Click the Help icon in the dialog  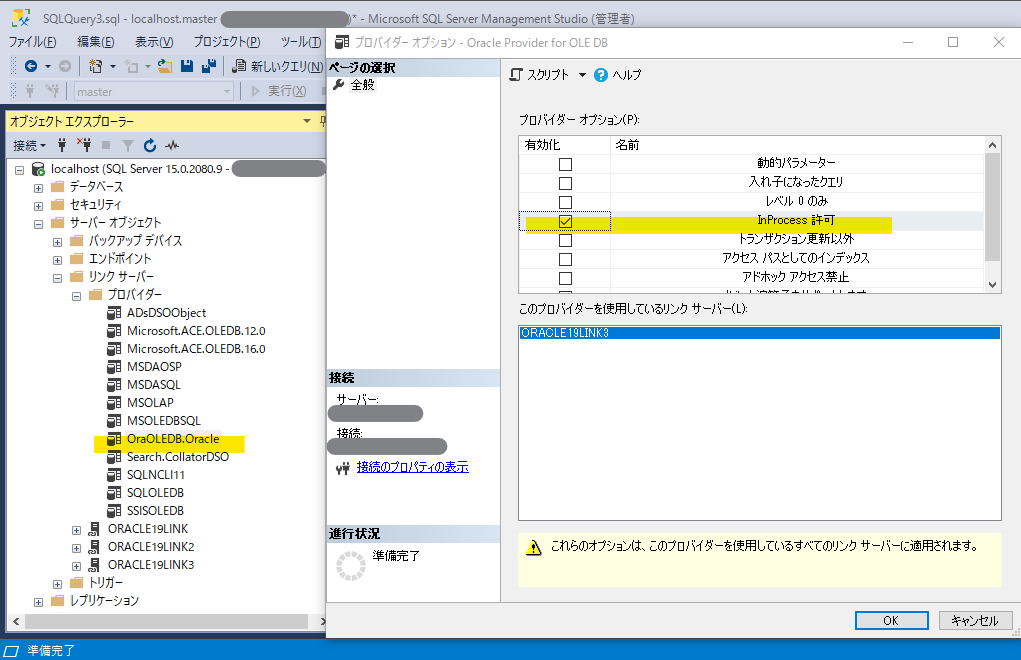(601, 75)
